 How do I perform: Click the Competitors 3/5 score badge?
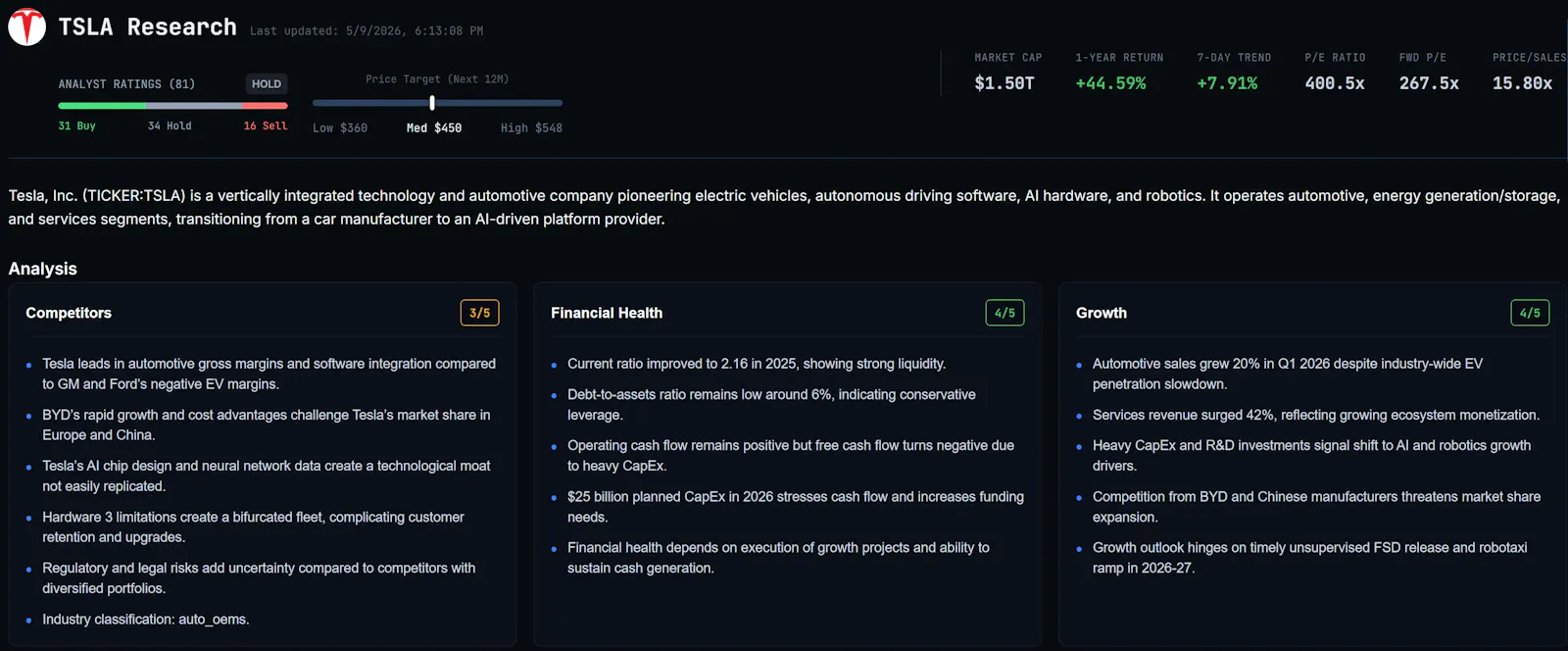480,313
